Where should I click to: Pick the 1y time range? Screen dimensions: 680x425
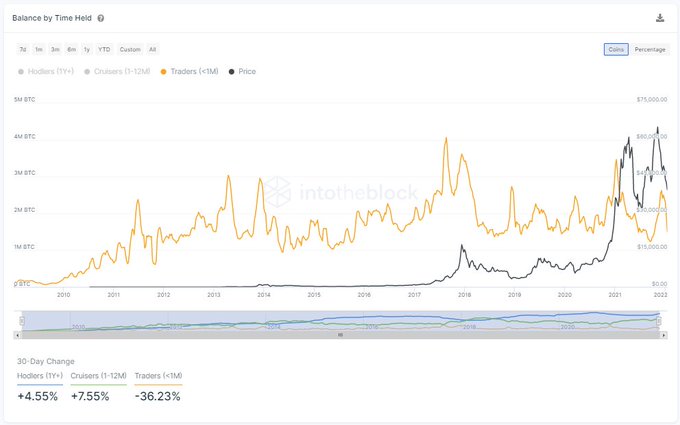pos(86,49)
